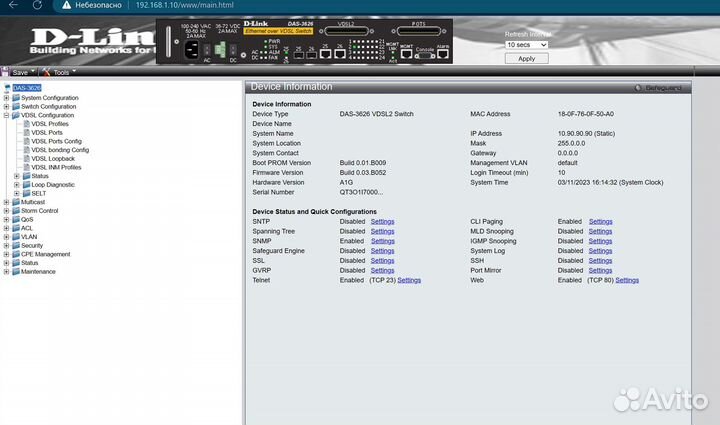
Task: Open SSH Settings link
Action: tap(601, 261)
